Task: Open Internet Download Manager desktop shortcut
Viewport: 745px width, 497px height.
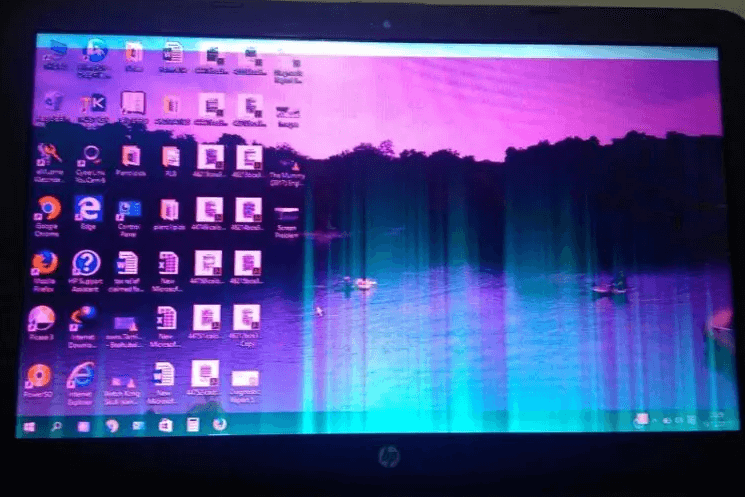Action: (85, 318)
